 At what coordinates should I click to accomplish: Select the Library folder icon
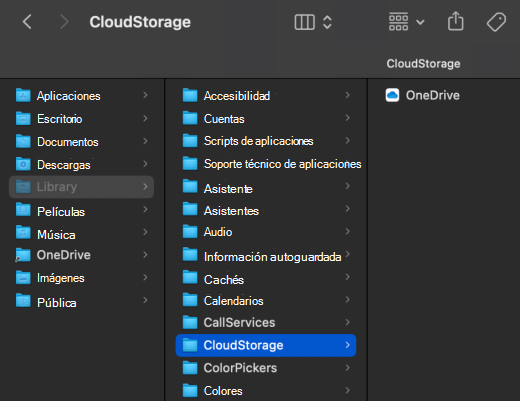(x=23, y=187)
